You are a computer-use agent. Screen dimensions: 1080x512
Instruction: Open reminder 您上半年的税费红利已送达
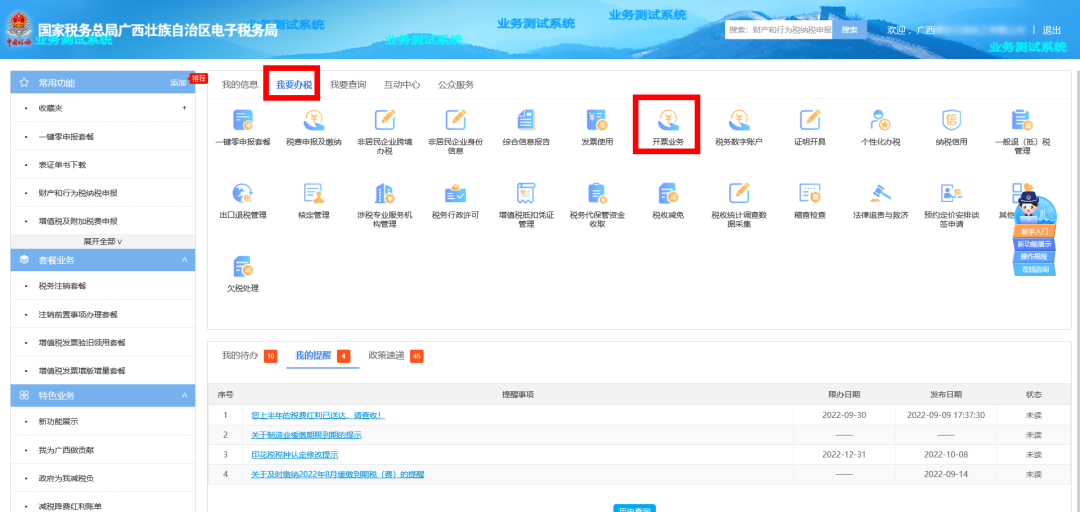(318, 416)
